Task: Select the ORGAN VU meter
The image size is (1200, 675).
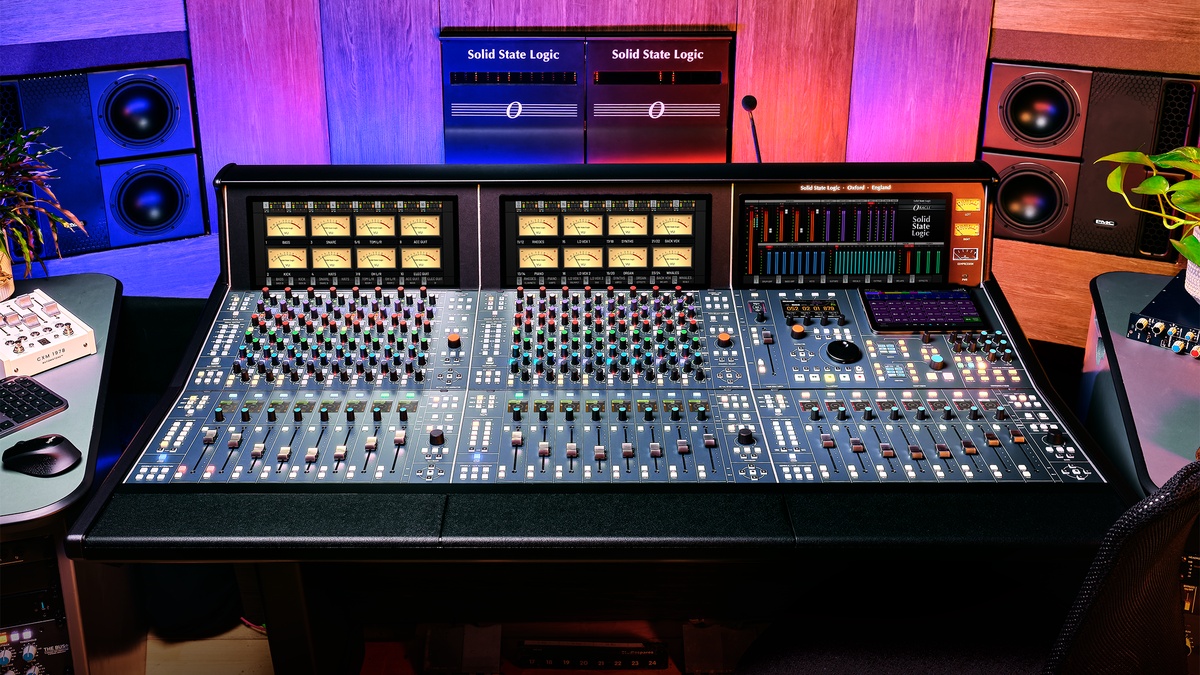Action: coord(628,258)
